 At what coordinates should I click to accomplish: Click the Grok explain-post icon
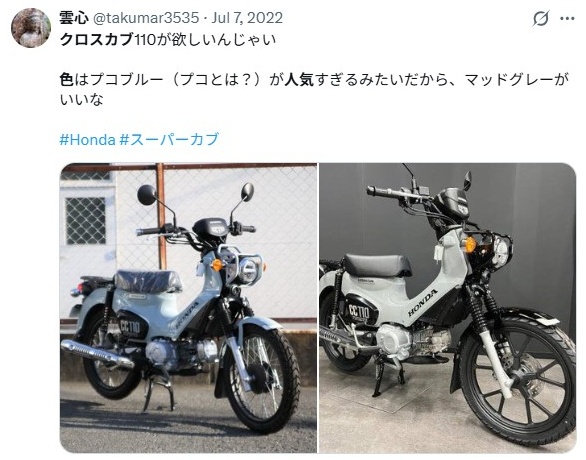(541, 18)
